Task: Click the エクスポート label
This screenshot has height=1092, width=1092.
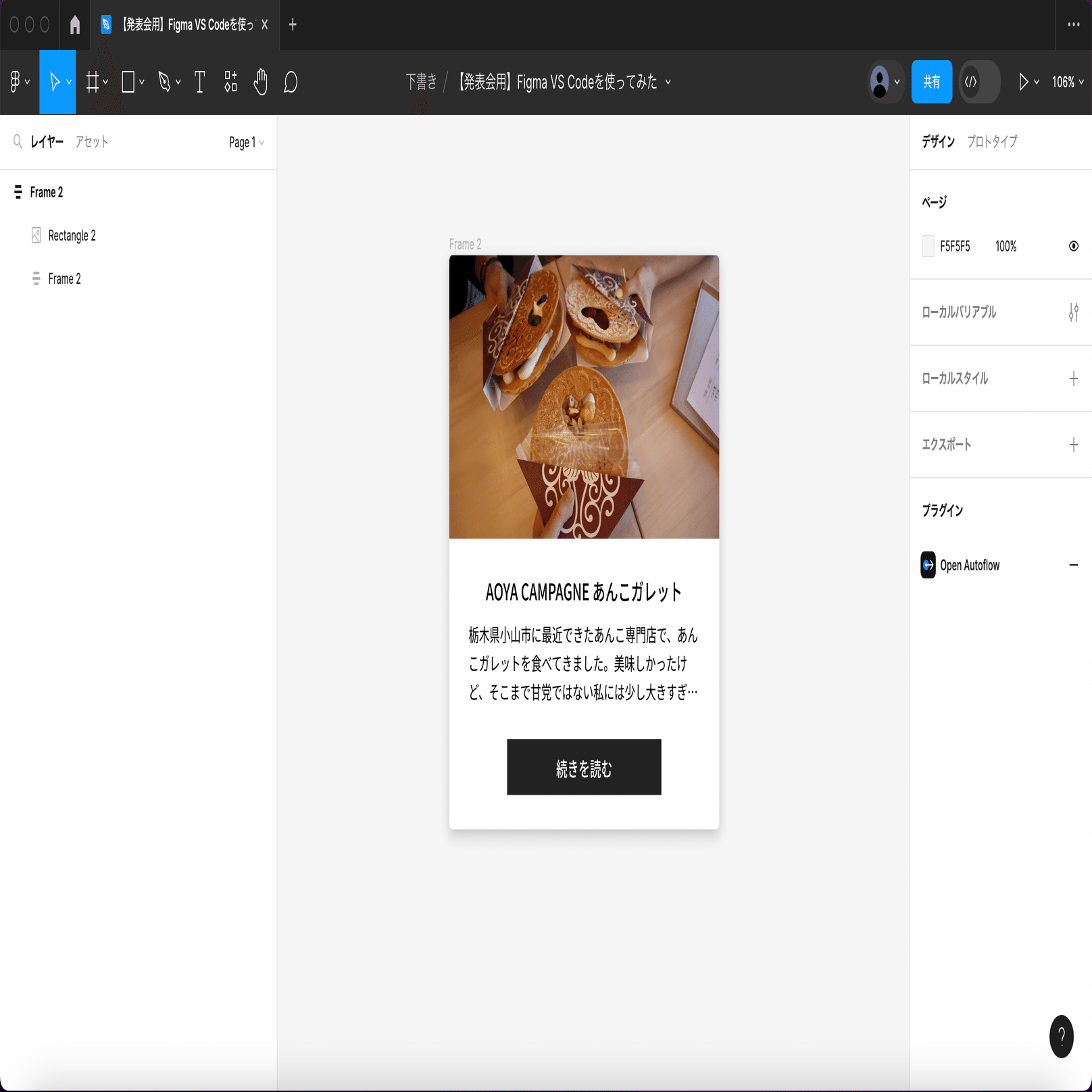Action: (947, 445)
